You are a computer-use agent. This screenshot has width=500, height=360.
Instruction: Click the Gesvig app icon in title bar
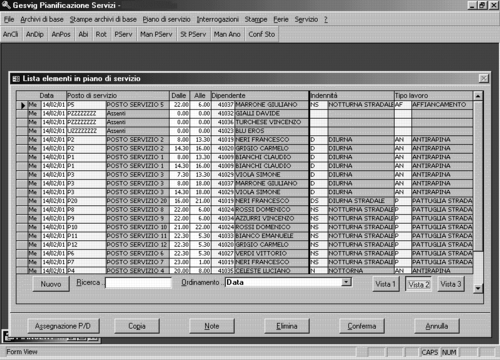tap(6, 5)
